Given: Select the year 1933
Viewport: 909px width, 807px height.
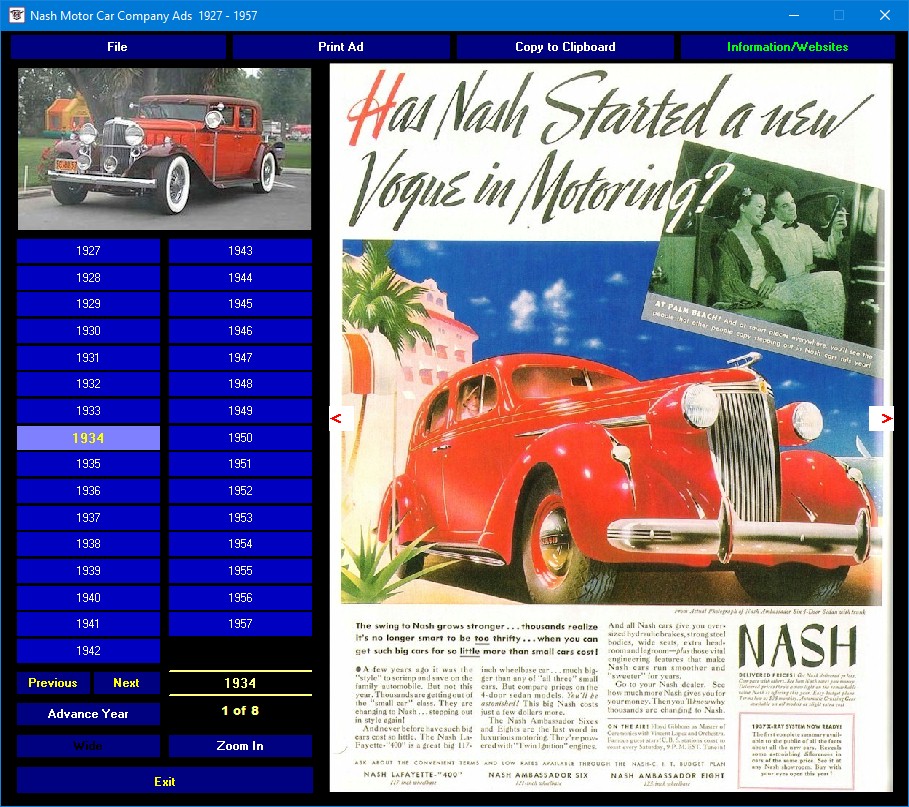Looking at the screenshot, I should (88, 410).
